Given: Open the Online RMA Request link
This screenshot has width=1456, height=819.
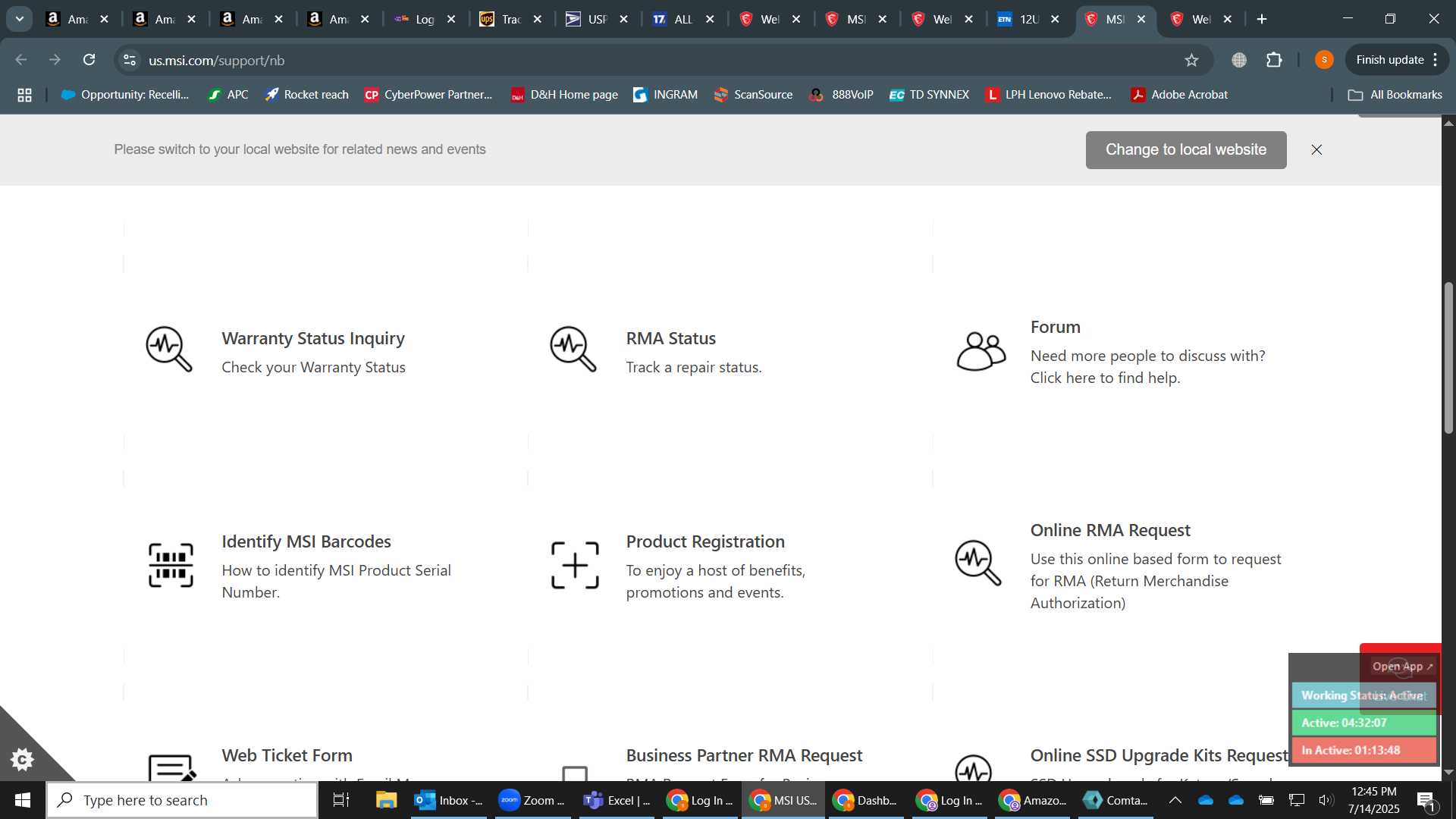Looking at the screenshot, I should (x=1110, y=530).
